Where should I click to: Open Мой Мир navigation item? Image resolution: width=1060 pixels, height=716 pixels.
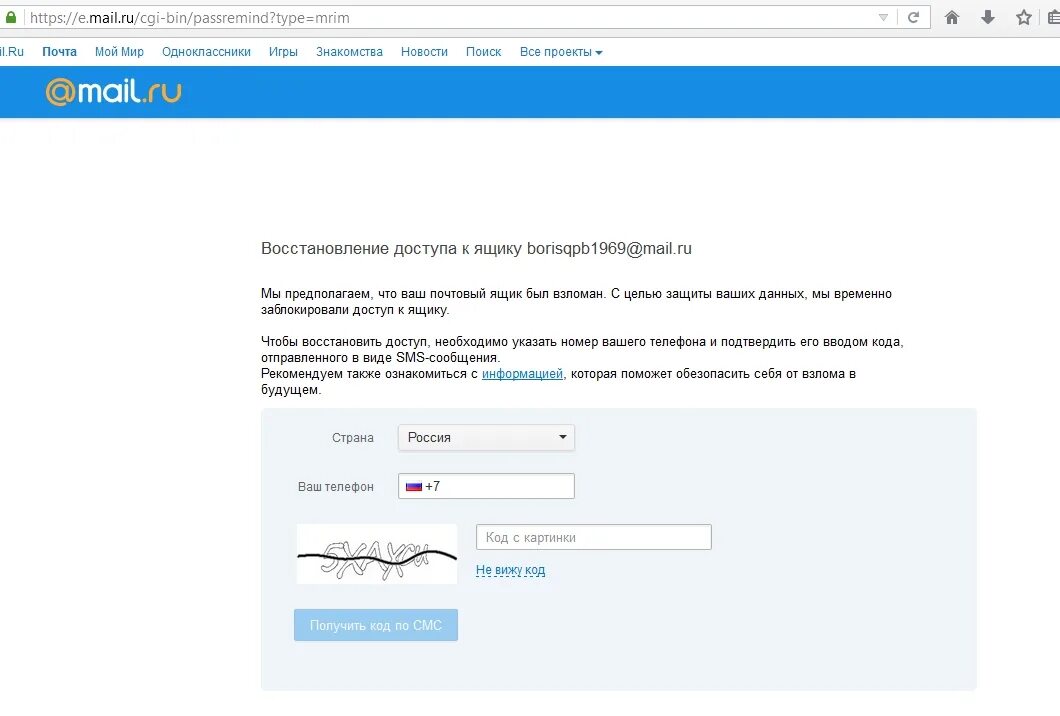coord(119,52)
